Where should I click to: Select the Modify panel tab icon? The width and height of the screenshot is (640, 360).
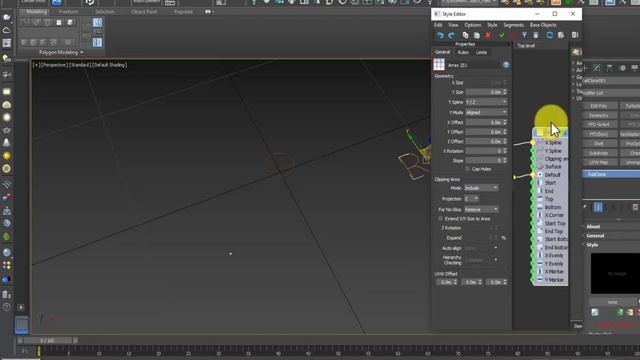point(597,68)
